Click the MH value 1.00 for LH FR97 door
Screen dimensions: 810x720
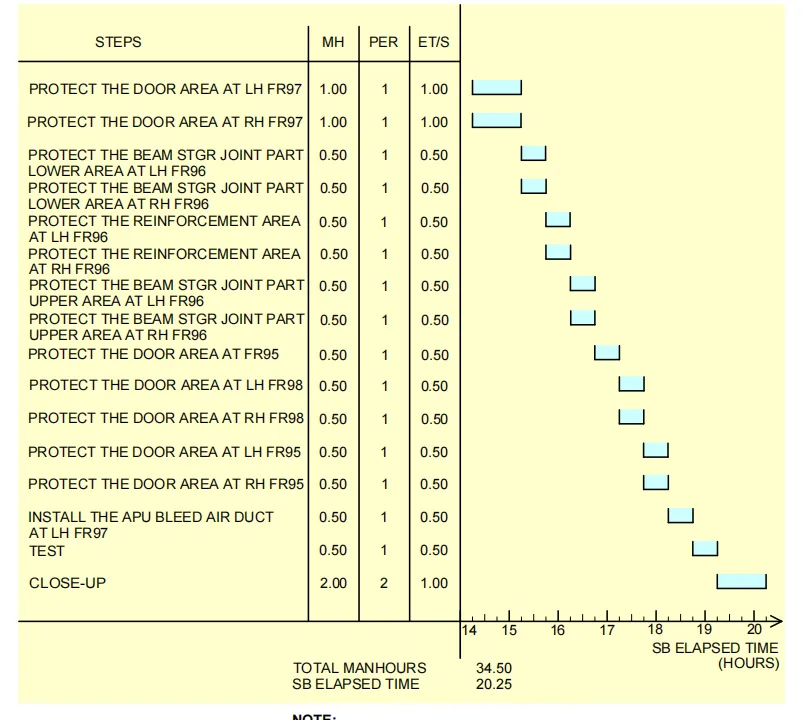(333, 89)
